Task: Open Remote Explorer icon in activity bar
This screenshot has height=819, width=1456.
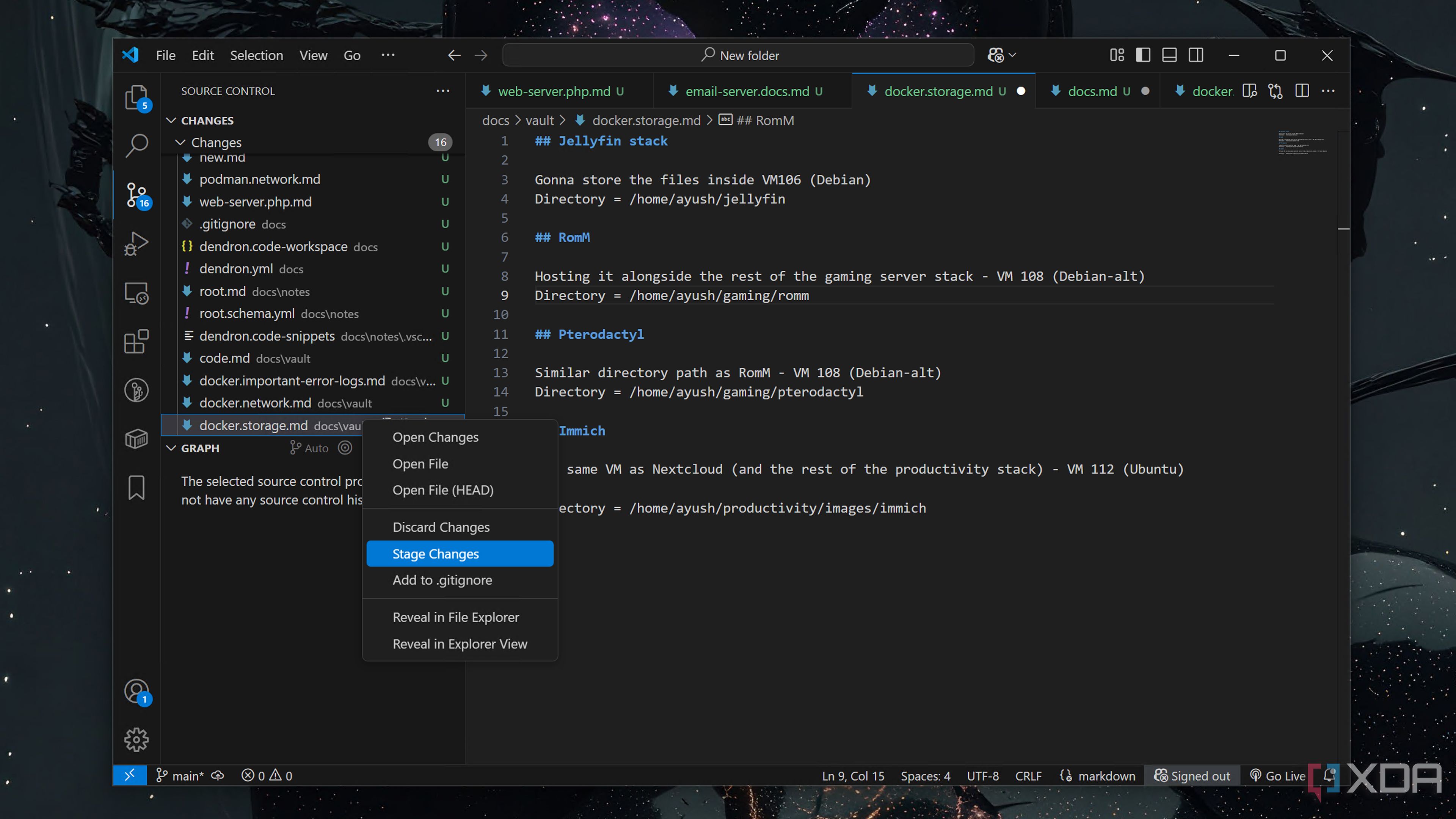Action: pyautogui.click(x=136, y=293)
